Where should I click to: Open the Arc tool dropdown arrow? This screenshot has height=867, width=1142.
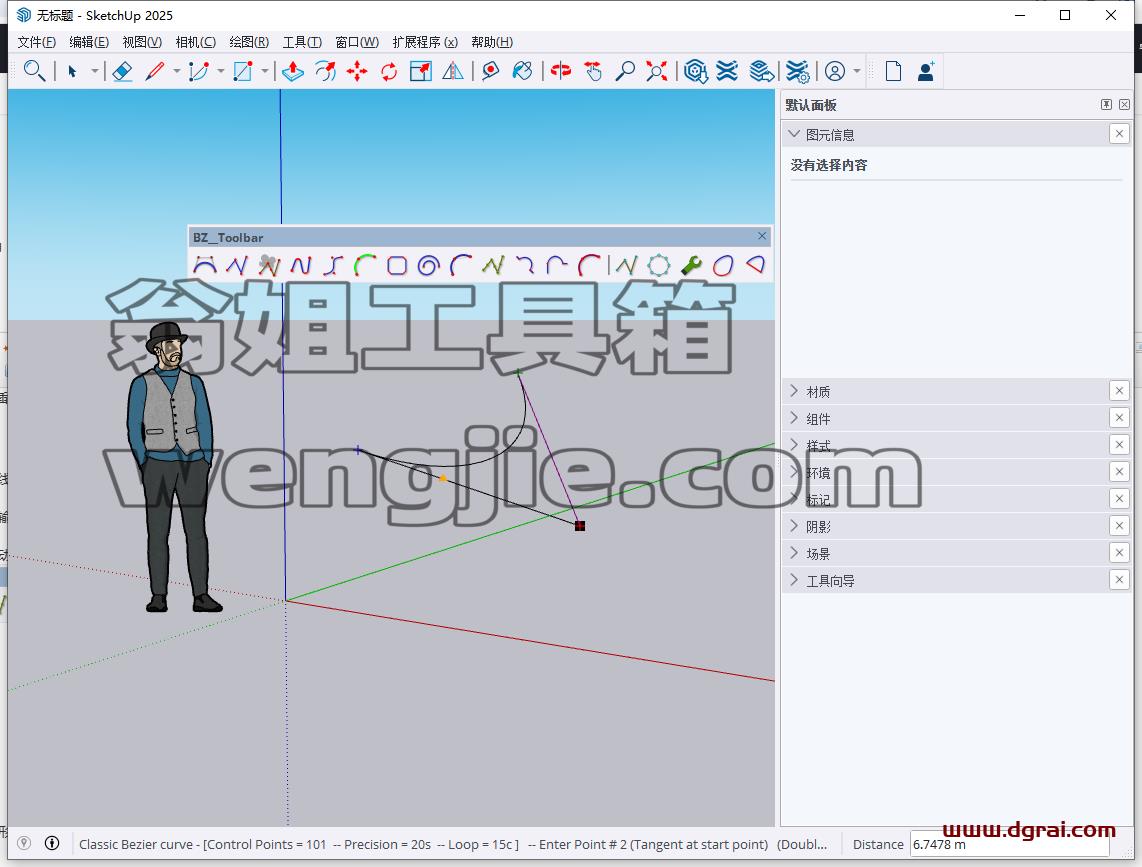220,71
